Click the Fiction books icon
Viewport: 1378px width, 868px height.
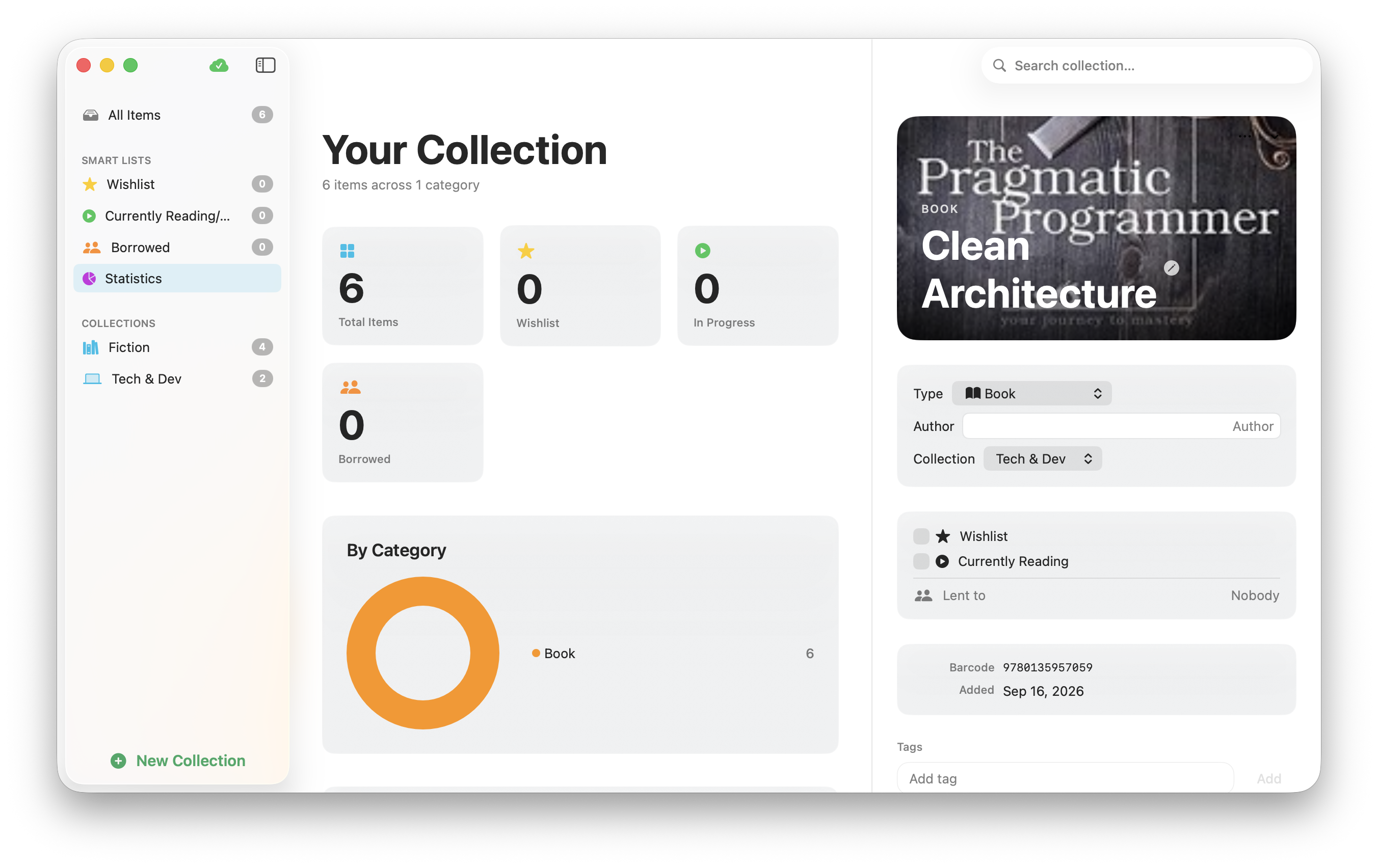coord(90,347)
